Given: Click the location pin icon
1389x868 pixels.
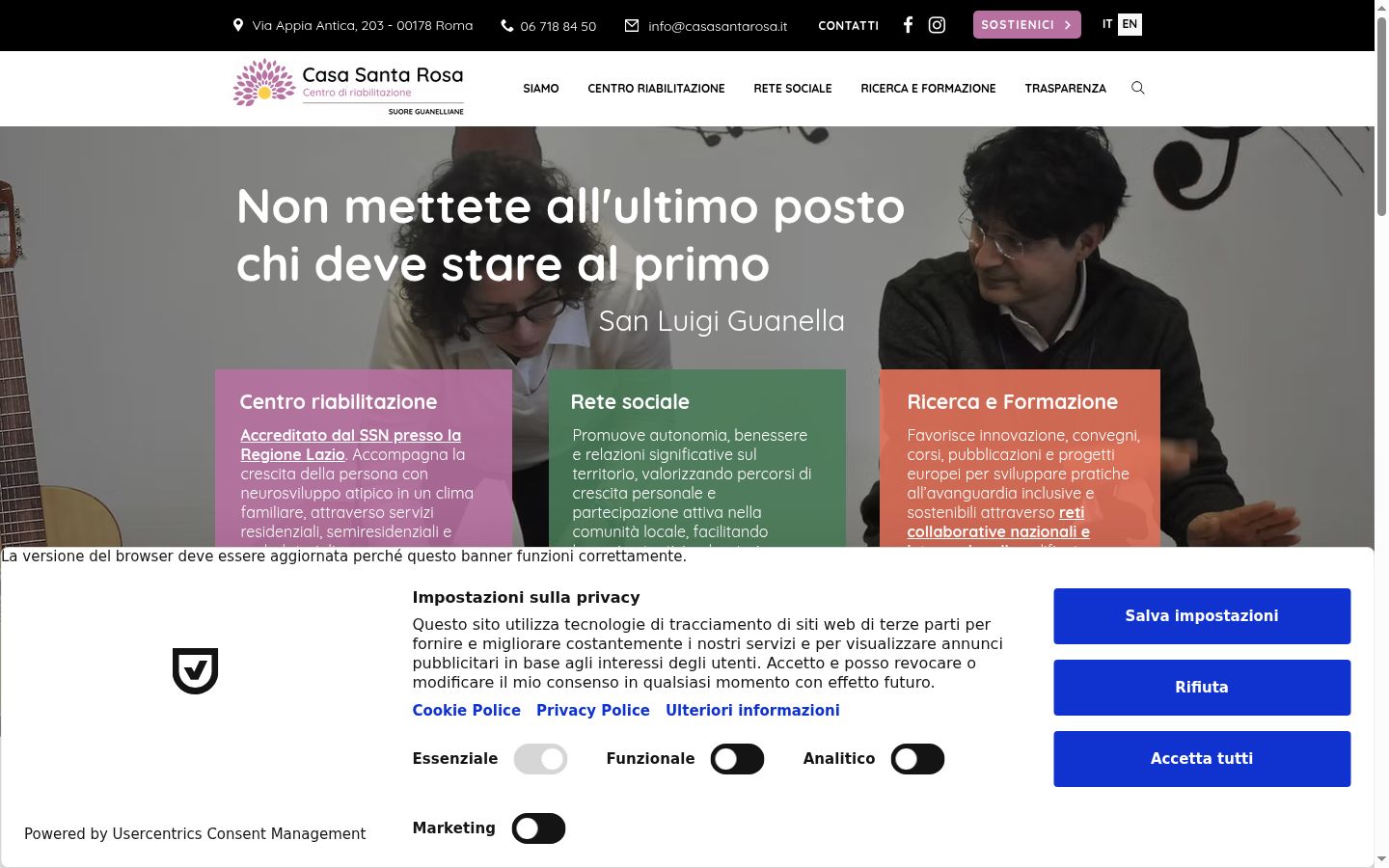Looking at the screenshot, I should (x=238, y=25).
